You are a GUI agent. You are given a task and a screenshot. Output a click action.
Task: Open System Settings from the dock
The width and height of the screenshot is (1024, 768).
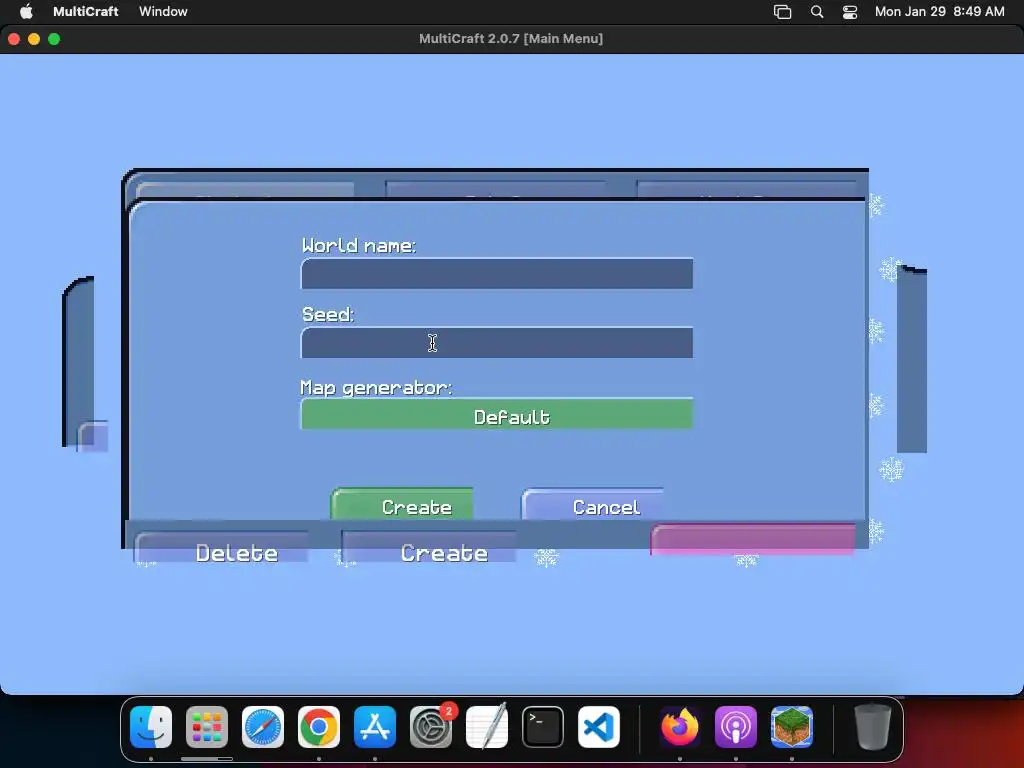point(431,727)
